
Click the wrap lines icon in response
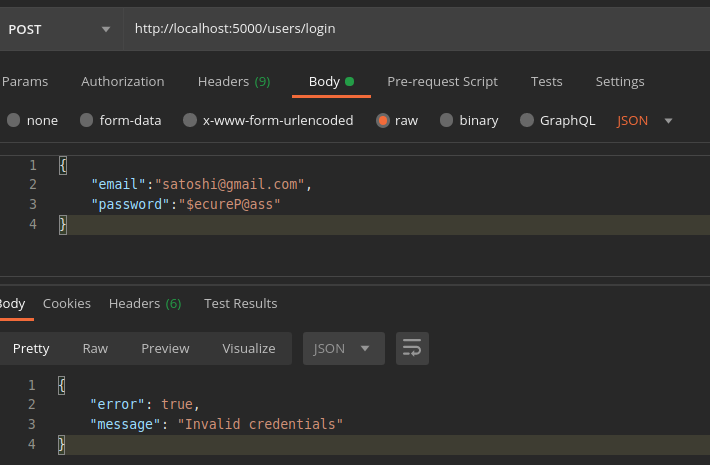[411, 348]
